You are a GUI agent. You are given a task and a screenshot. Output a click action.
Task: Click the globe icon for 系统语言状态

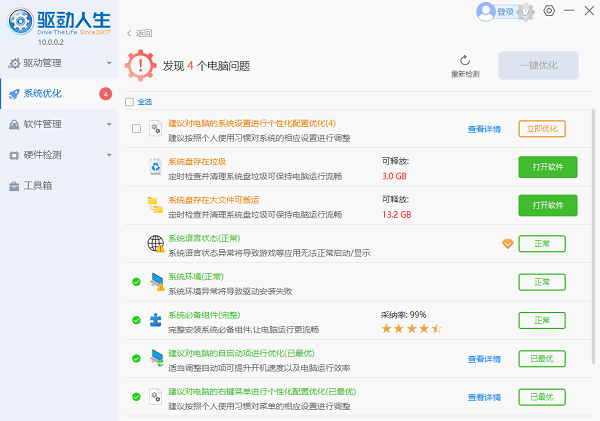[156, 243]
